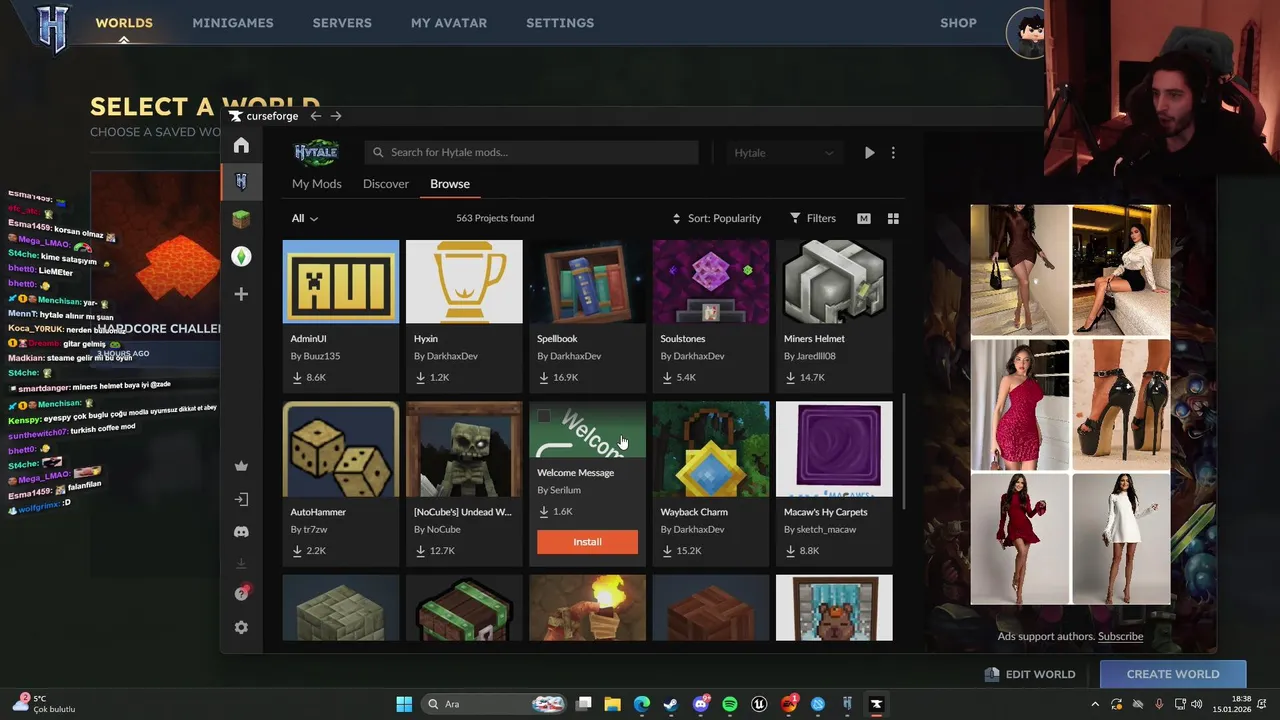Screen dimensions: 1280x720
Task: Select the Browse tab
Action: 450,184
